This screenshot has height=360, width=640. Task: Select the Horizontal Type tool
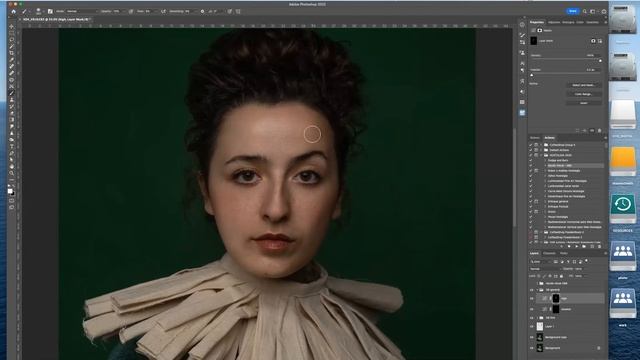(11, 146)
